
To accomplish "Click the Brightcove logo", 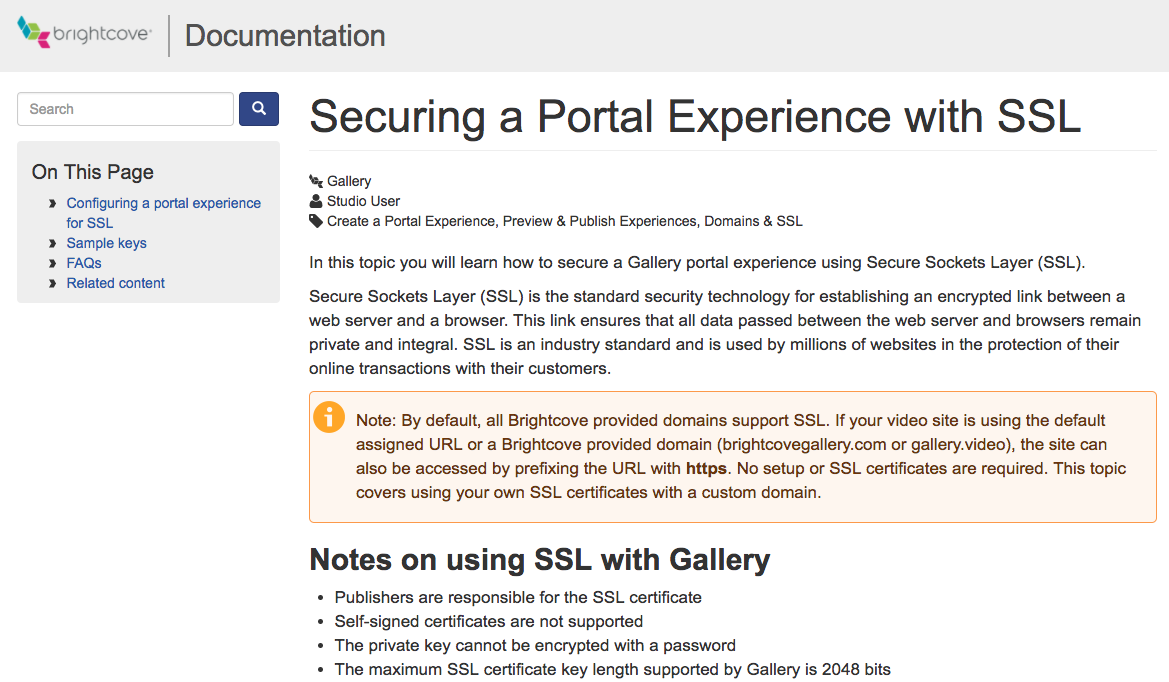I will point(84,33).
